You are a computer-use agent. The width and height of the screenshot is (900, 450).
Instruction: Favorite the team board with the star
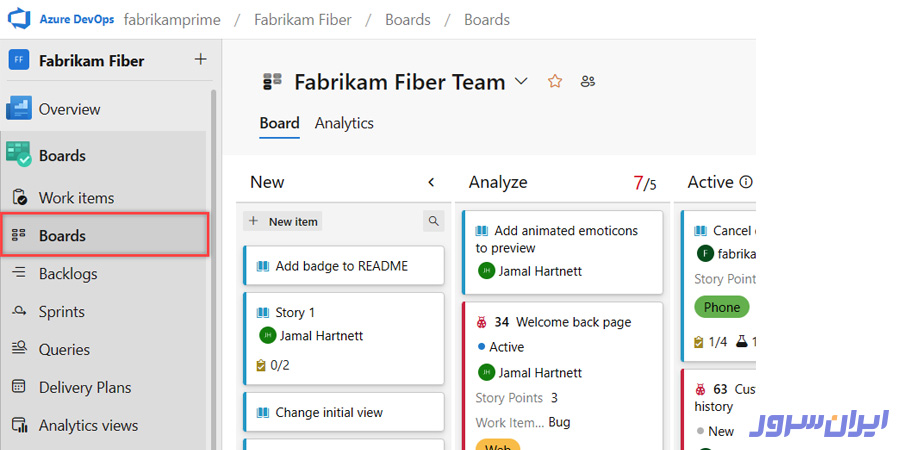click(x=554, y=82)
